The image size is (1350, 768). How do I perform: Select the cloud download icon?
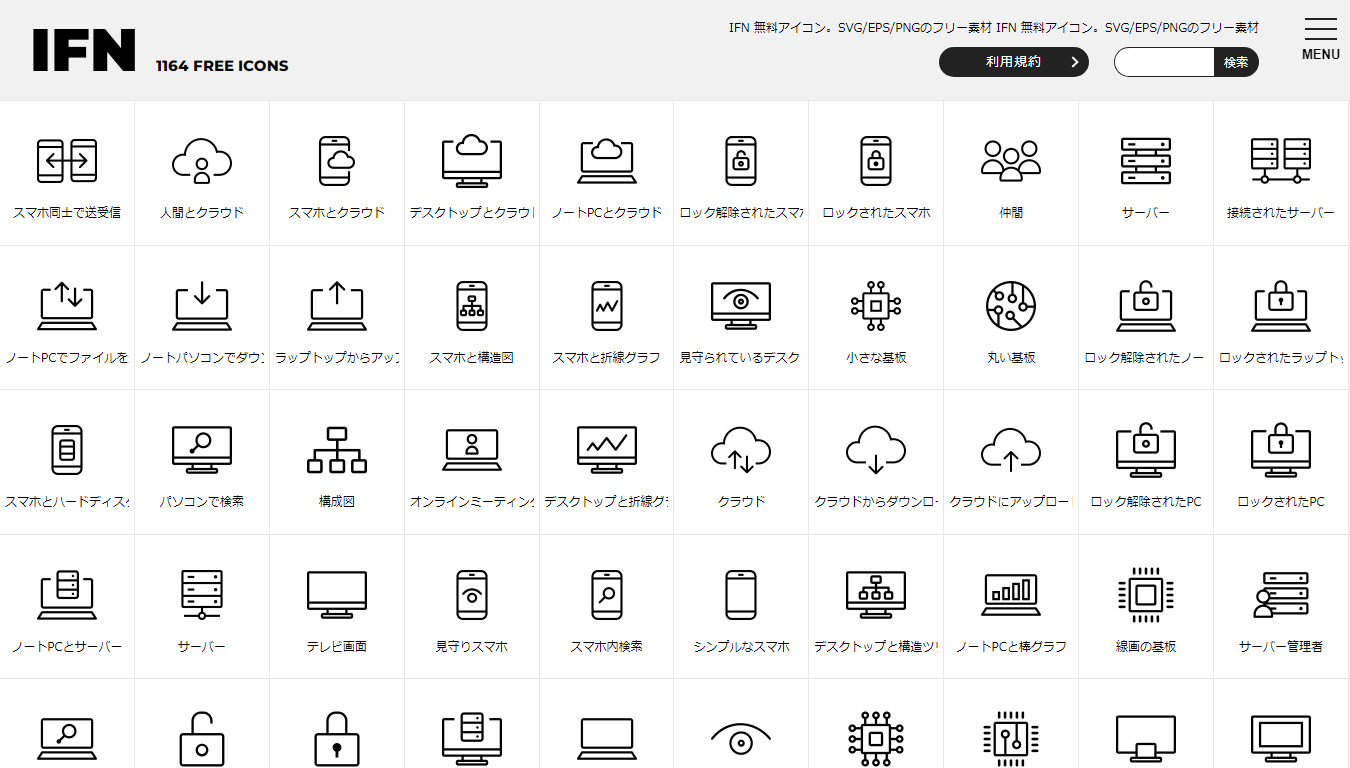click(876, 450)
